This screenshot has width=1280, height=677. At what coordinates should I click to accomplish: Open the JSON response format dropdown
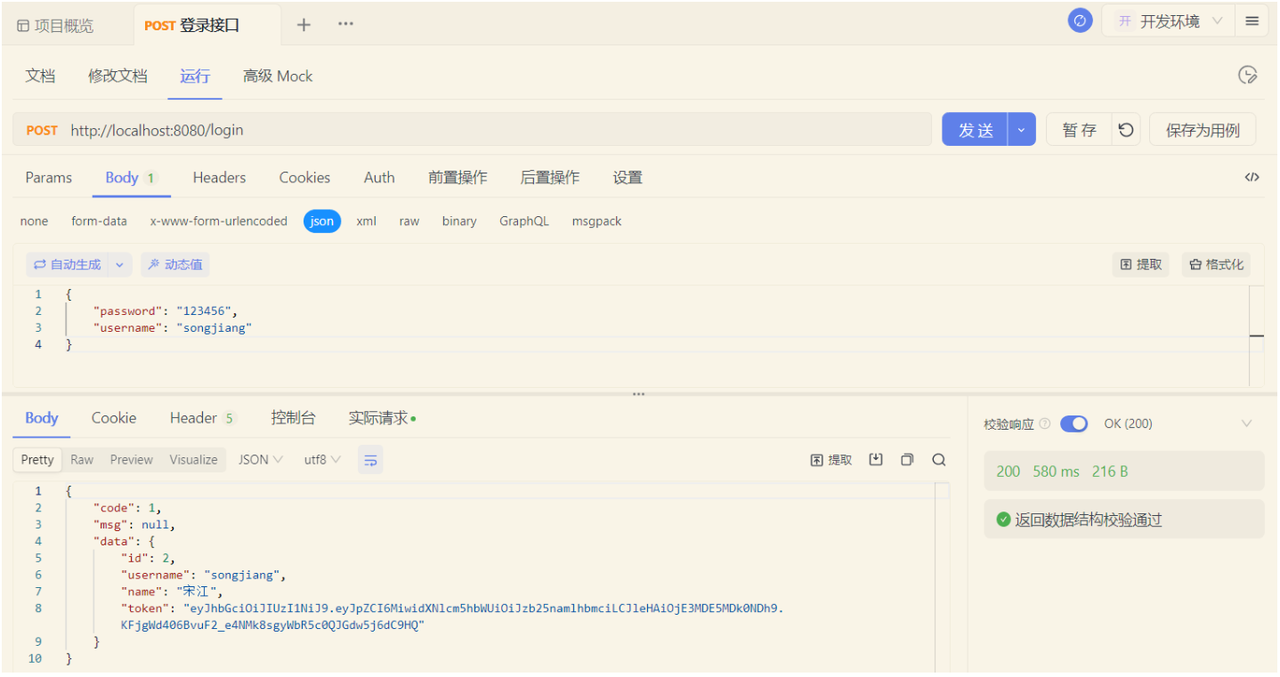click(260, 460)
